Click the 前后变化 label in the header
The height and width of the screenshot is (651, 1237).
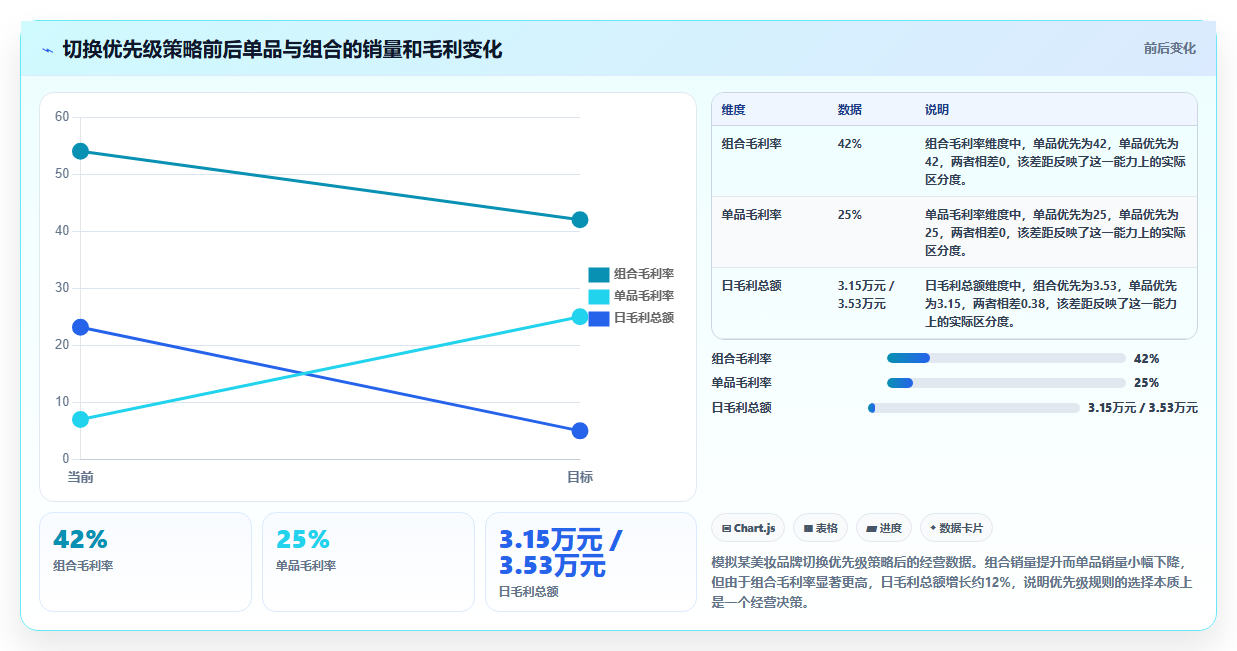point(1169,49)
